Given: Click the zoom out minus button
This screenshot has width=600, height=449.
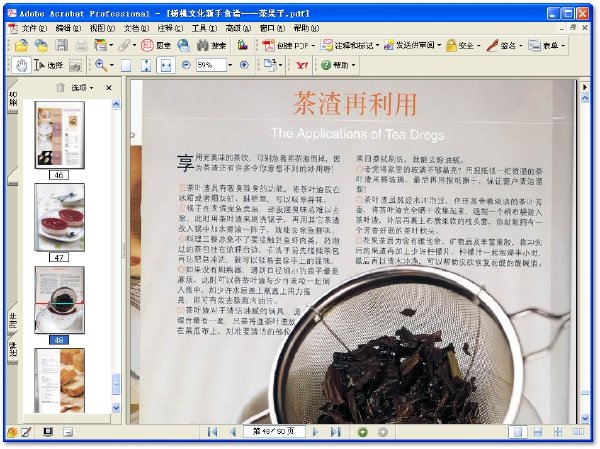Looking at the screenshot, I should [186, 65].
